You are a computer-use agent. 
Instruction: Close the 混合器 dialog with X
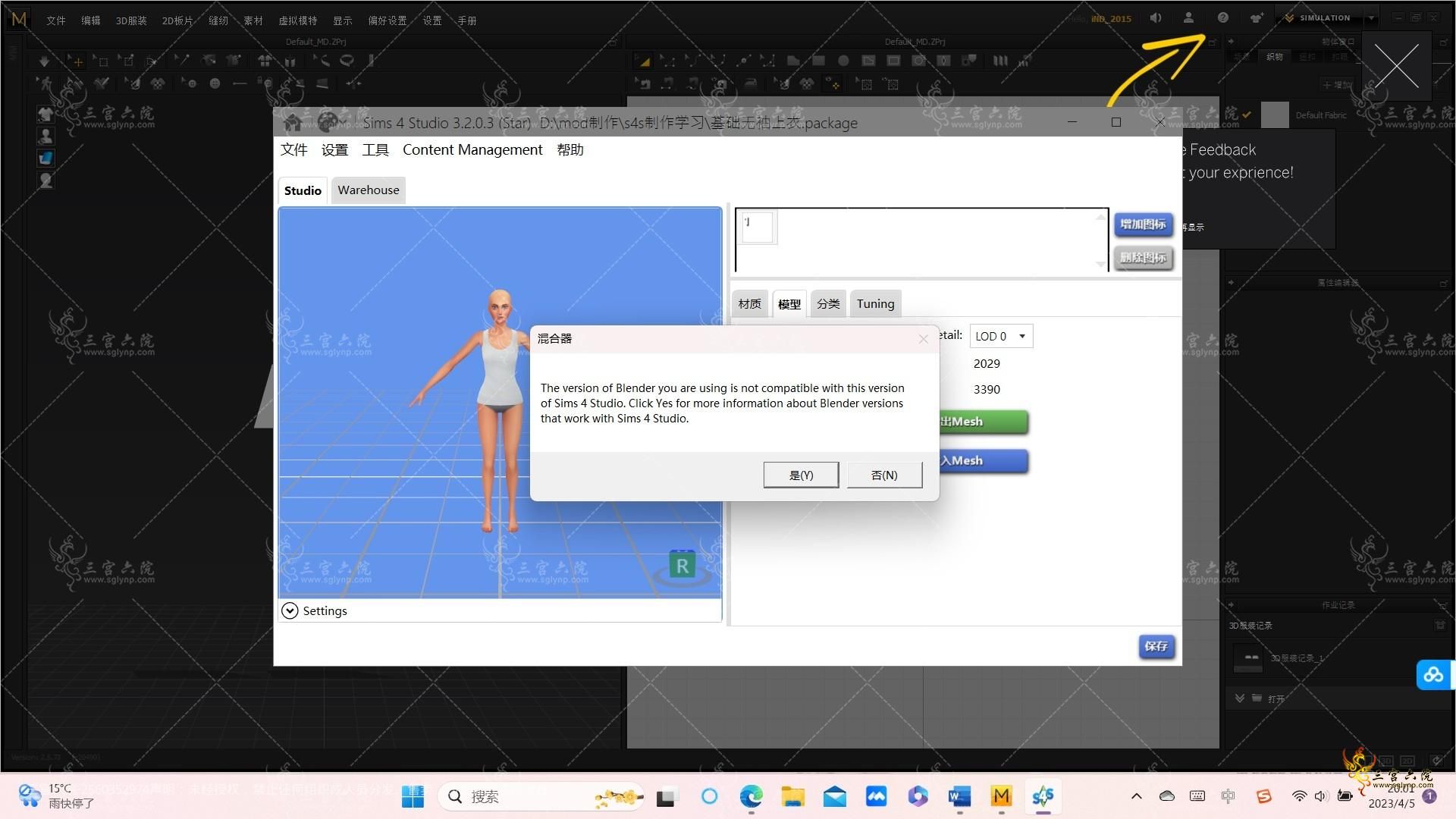click(923, 339)
